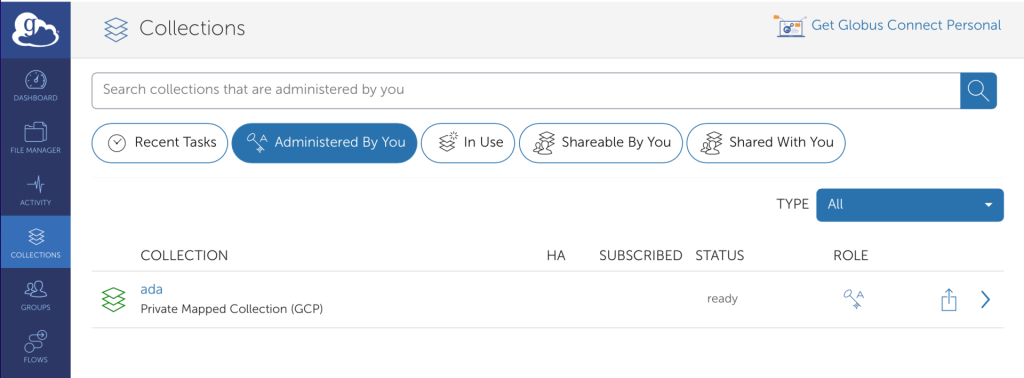
Task: Click the green stack icon for ada
Action: [x=114, y=299]
